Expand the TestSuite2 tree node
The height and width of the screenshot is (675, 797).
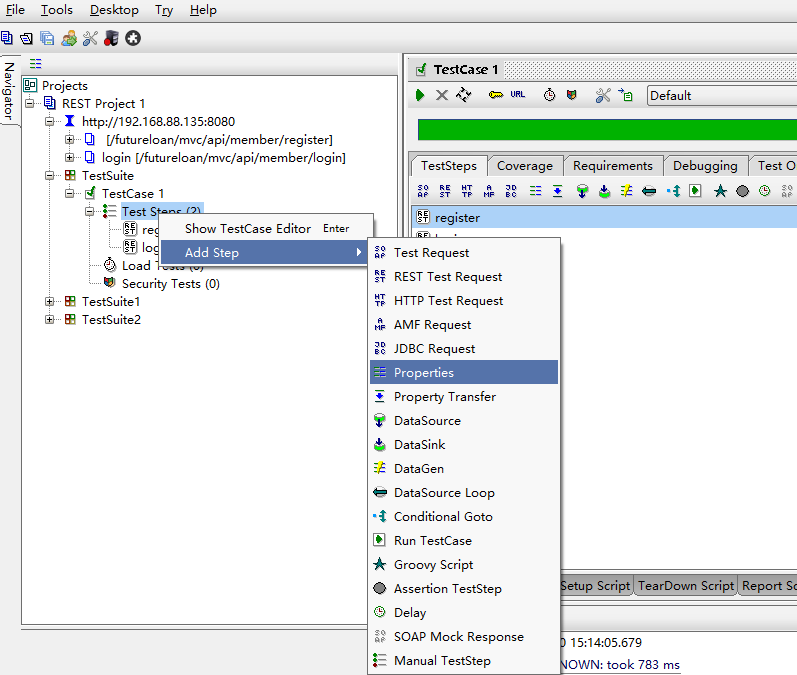click(50, 319)
